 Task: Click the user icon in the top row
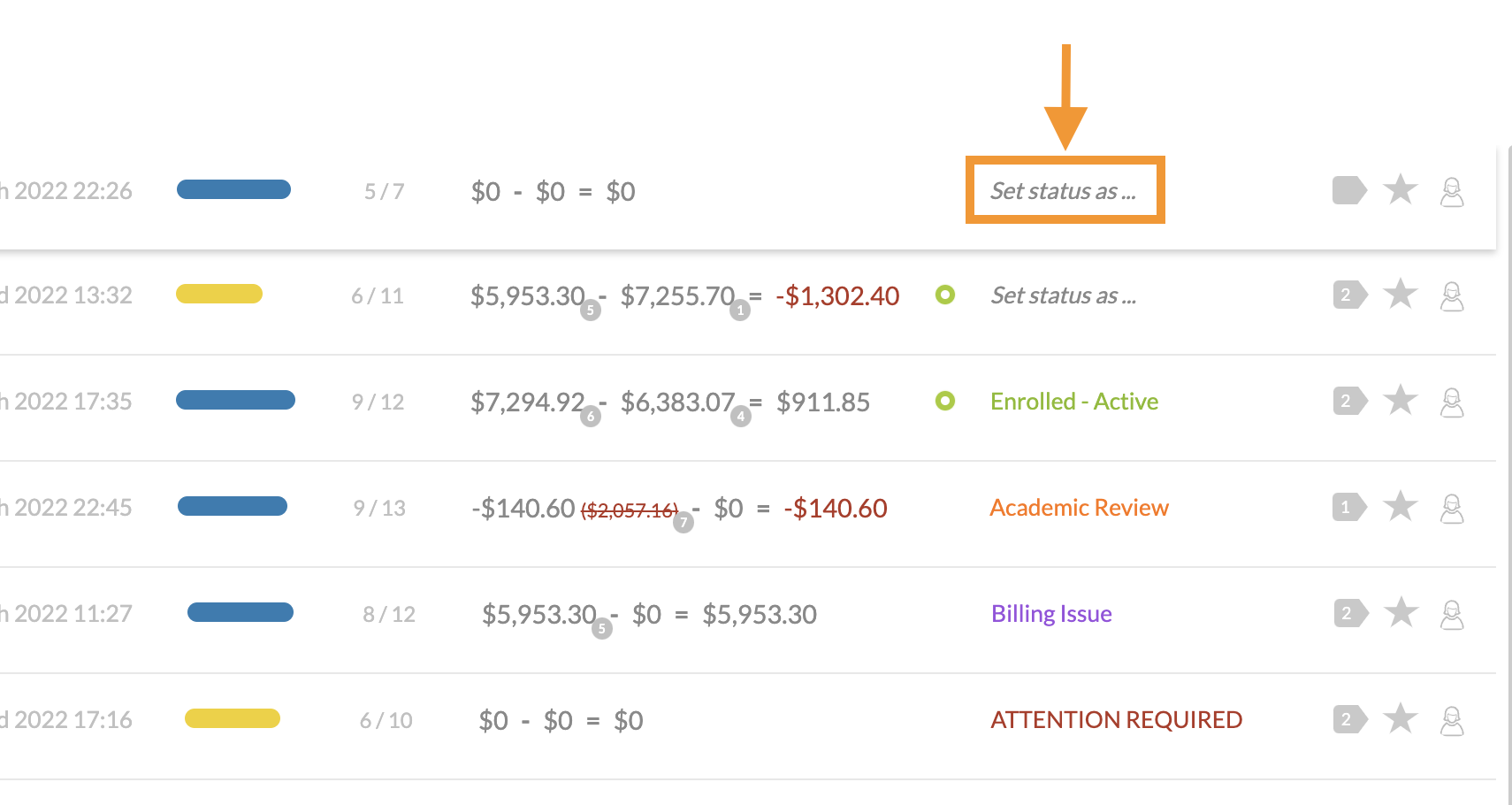pyautogui.click(x=1452, y=192)
